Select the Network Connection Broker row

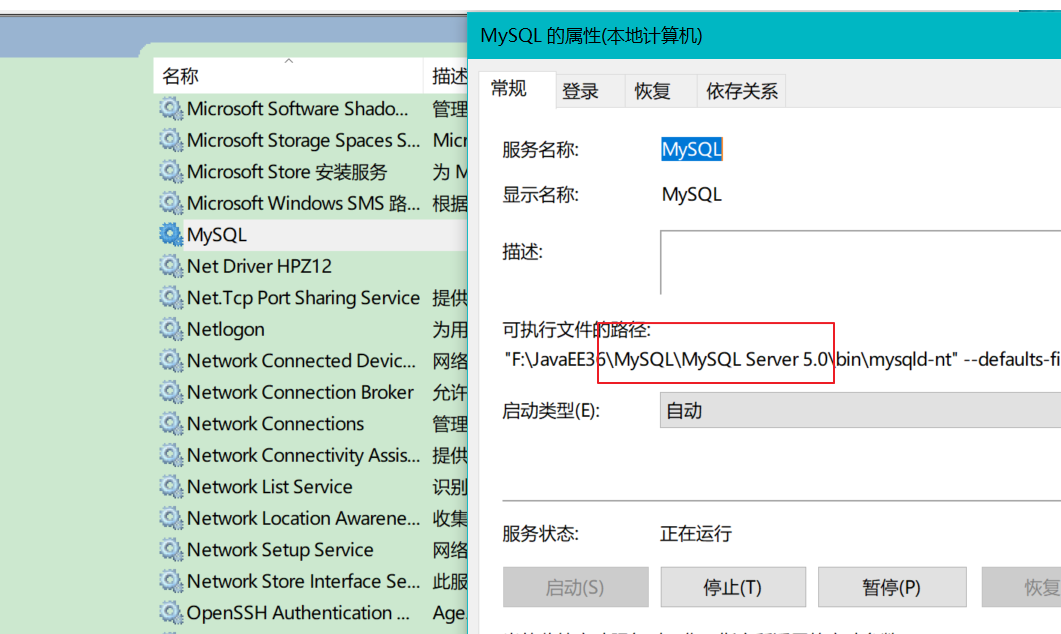[x=311, y=392]
